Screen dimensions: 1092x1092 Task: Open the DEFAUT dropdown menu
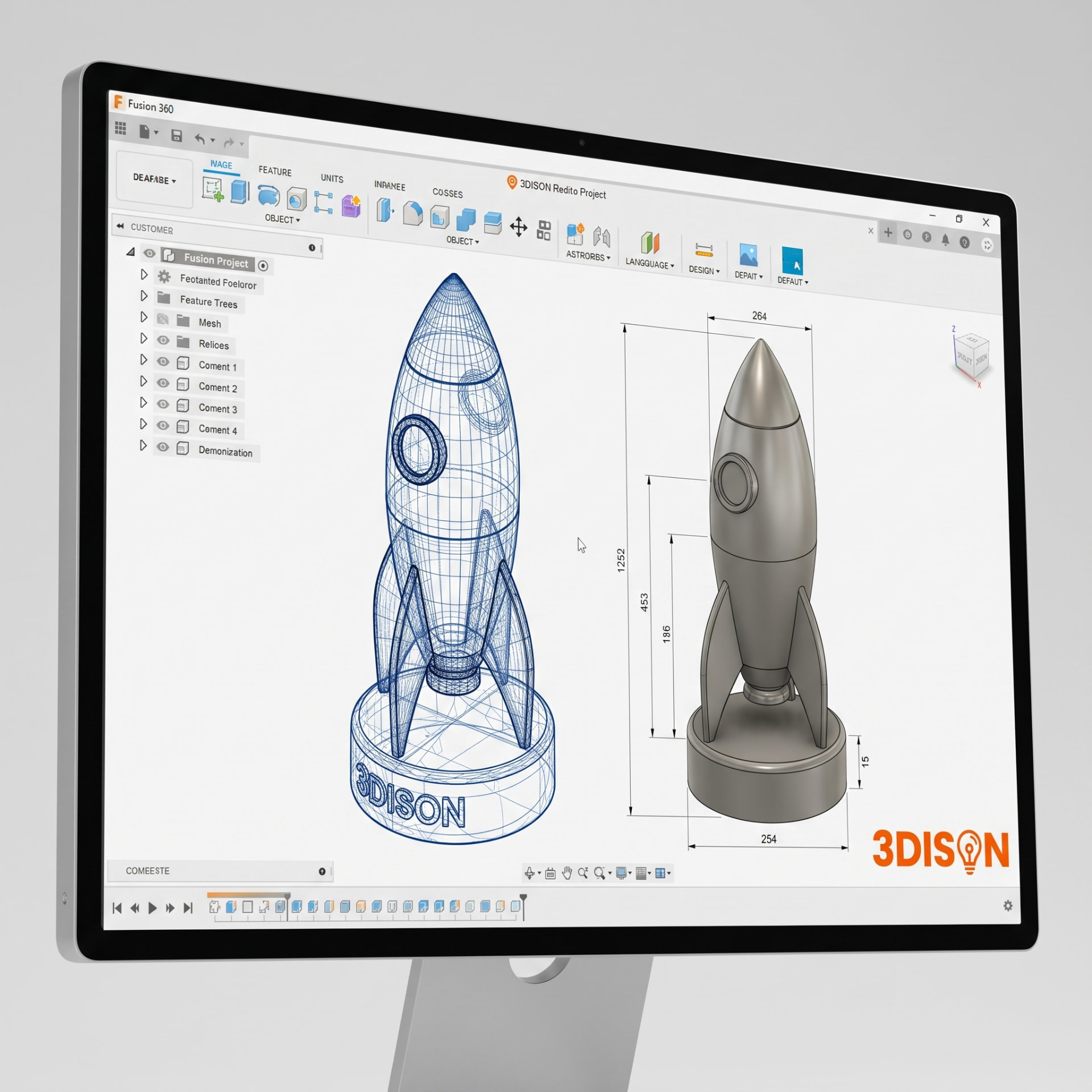pyautogui.click(x=792, y=281)
